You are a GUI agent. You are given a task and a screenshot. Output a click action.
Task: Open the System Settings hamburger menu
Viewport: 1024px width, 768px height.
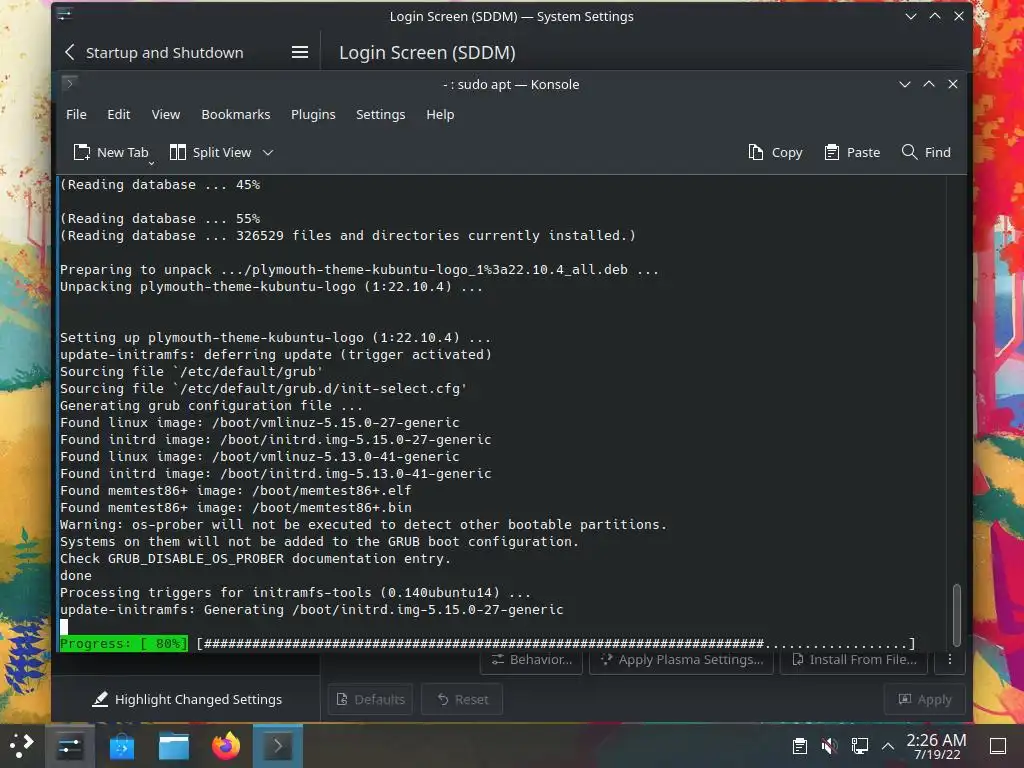(x=300, y=52)
